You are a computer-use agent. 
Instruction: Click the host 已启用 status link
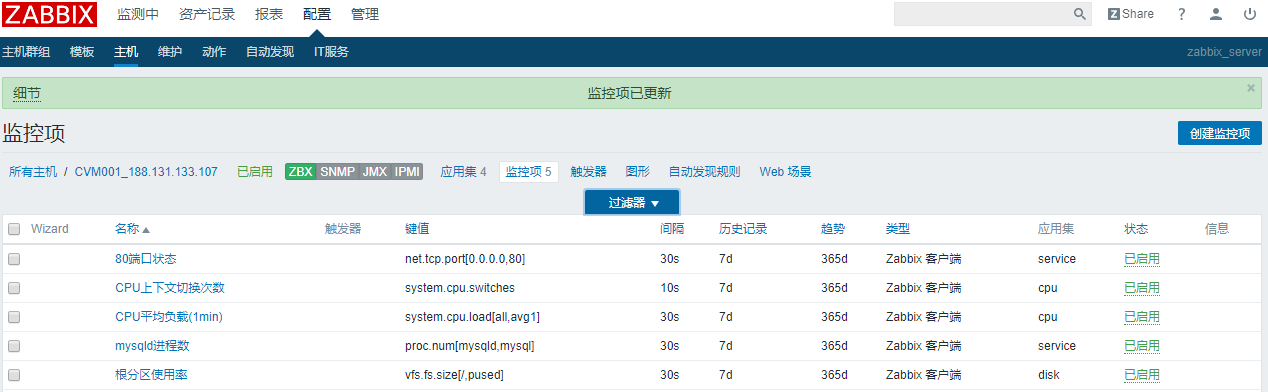[255, 171]
